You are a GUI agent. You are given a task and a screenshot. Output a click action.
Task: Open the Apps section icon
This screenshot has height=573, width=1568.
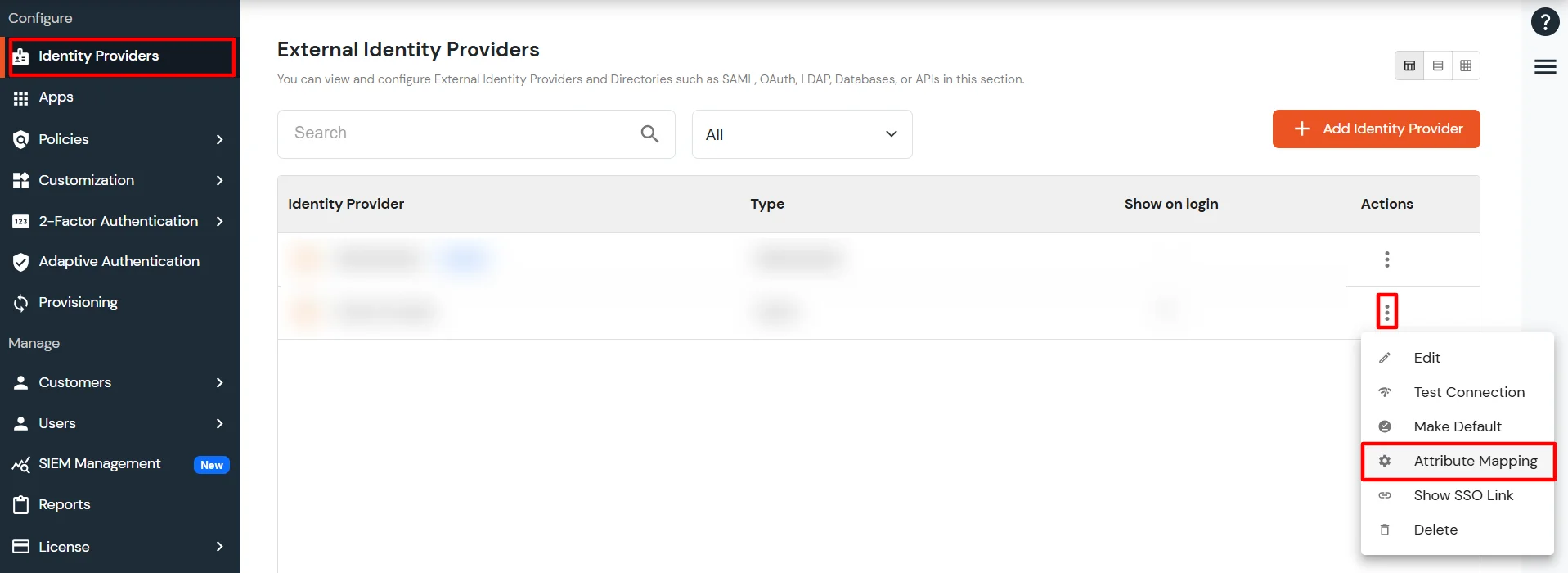point(20,97)
